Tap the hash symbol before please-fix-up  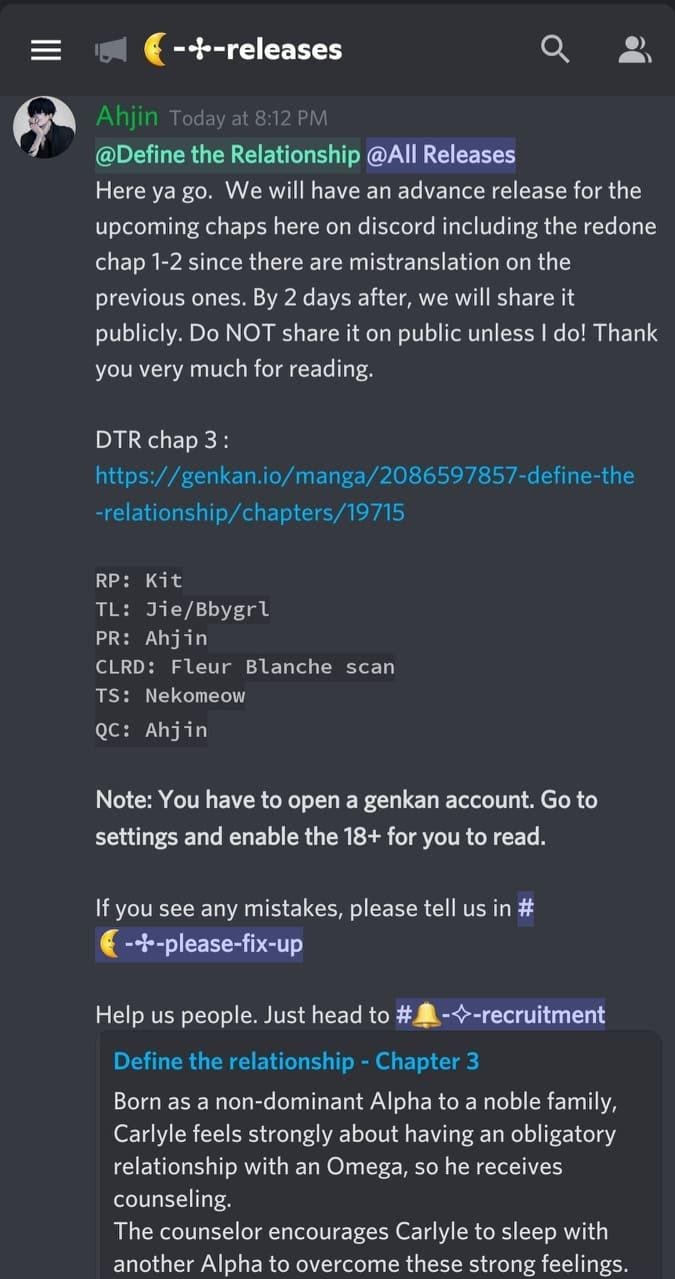[x=527, y=908]
